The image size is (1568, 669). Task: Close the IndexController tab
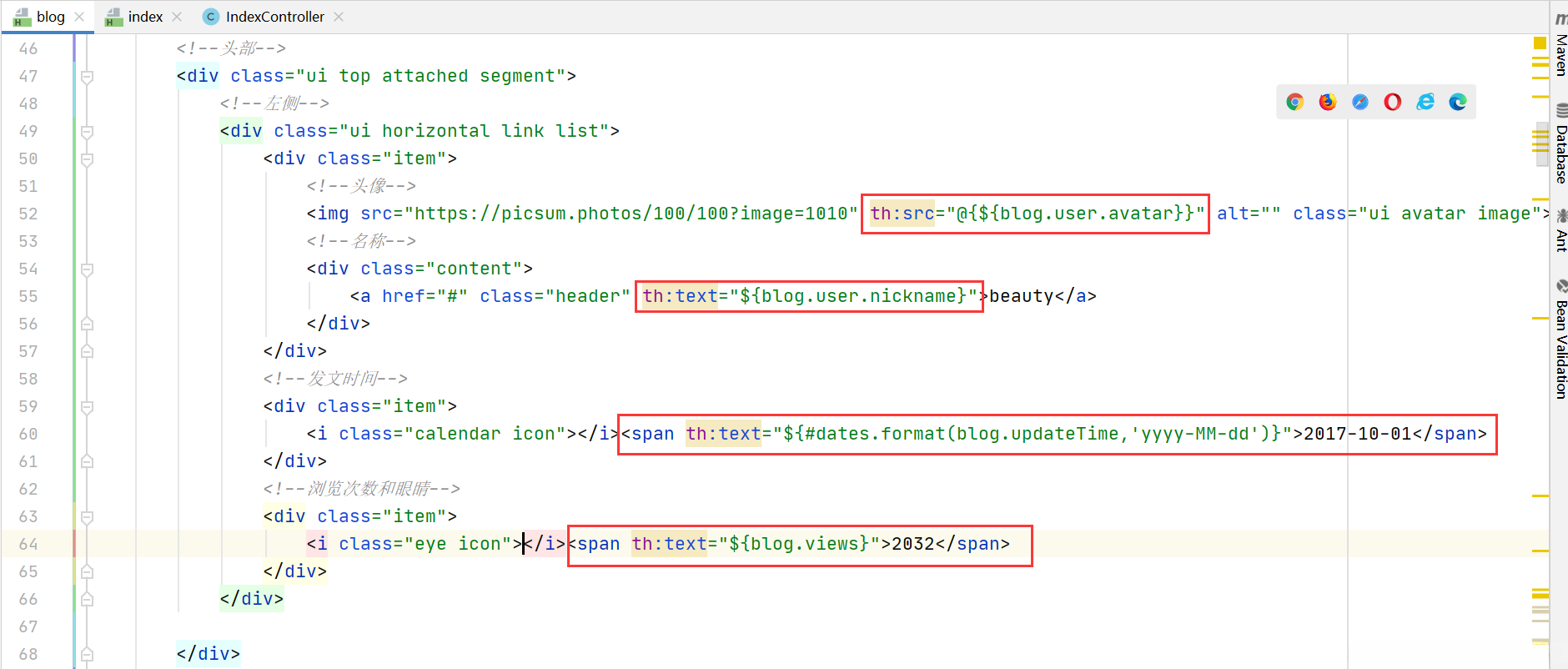click(339, 17)
